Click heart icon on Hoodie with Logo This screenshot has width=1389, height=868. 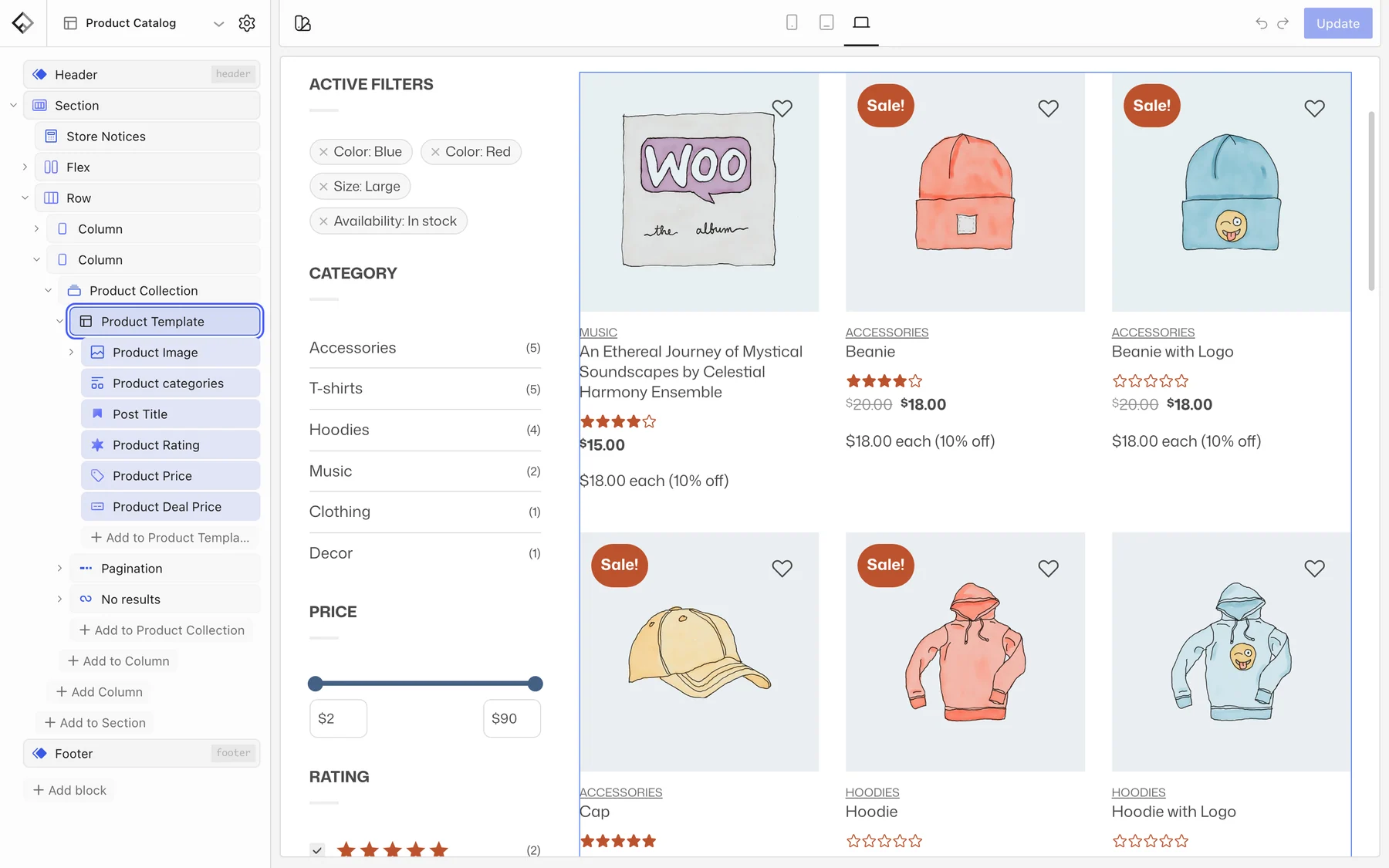(x=1314, y=568)
